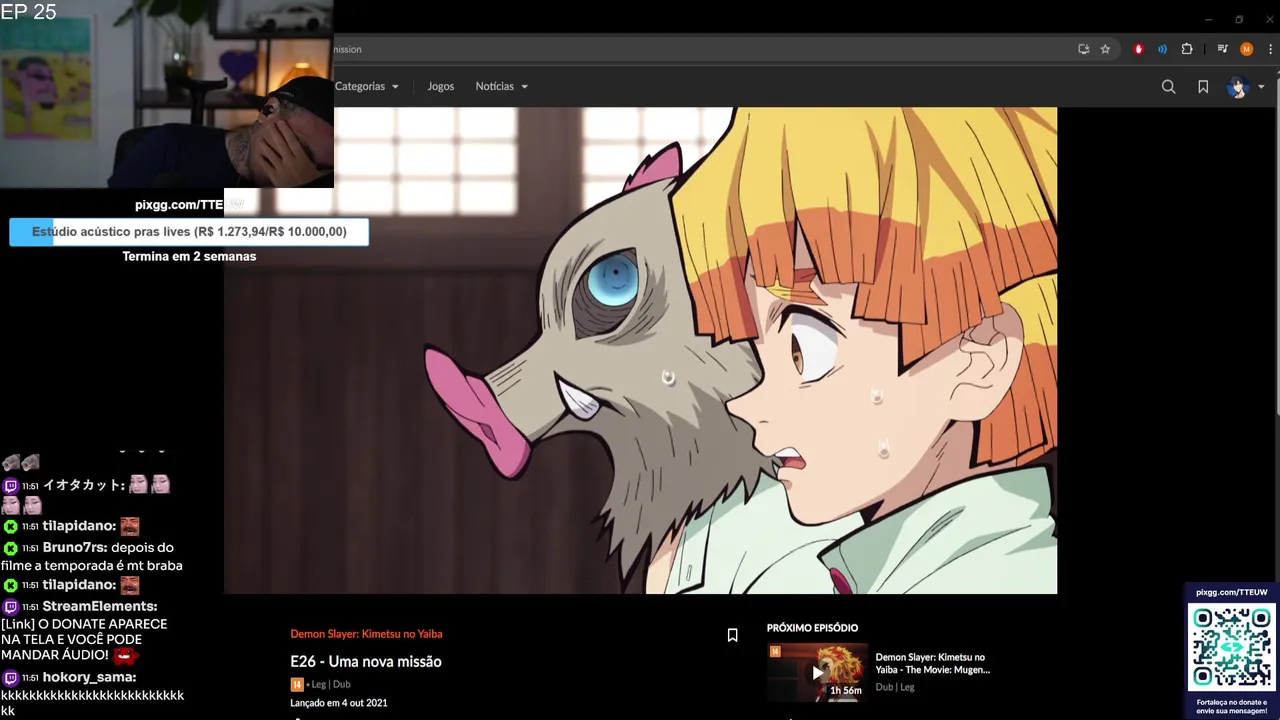Open the browser three-dot menu
This screenshot has width=1280, height=720.
coord(1270,49)
